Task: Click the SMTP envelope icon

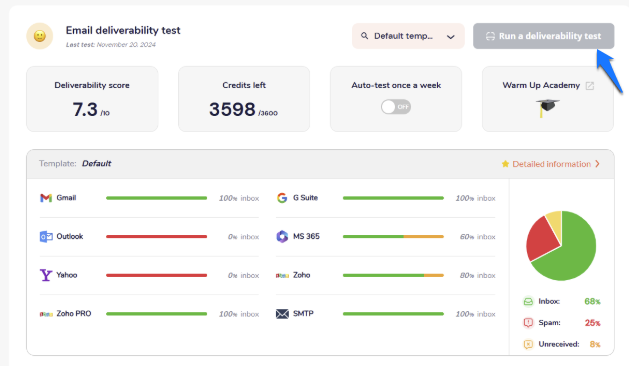Action: point(282,314)
